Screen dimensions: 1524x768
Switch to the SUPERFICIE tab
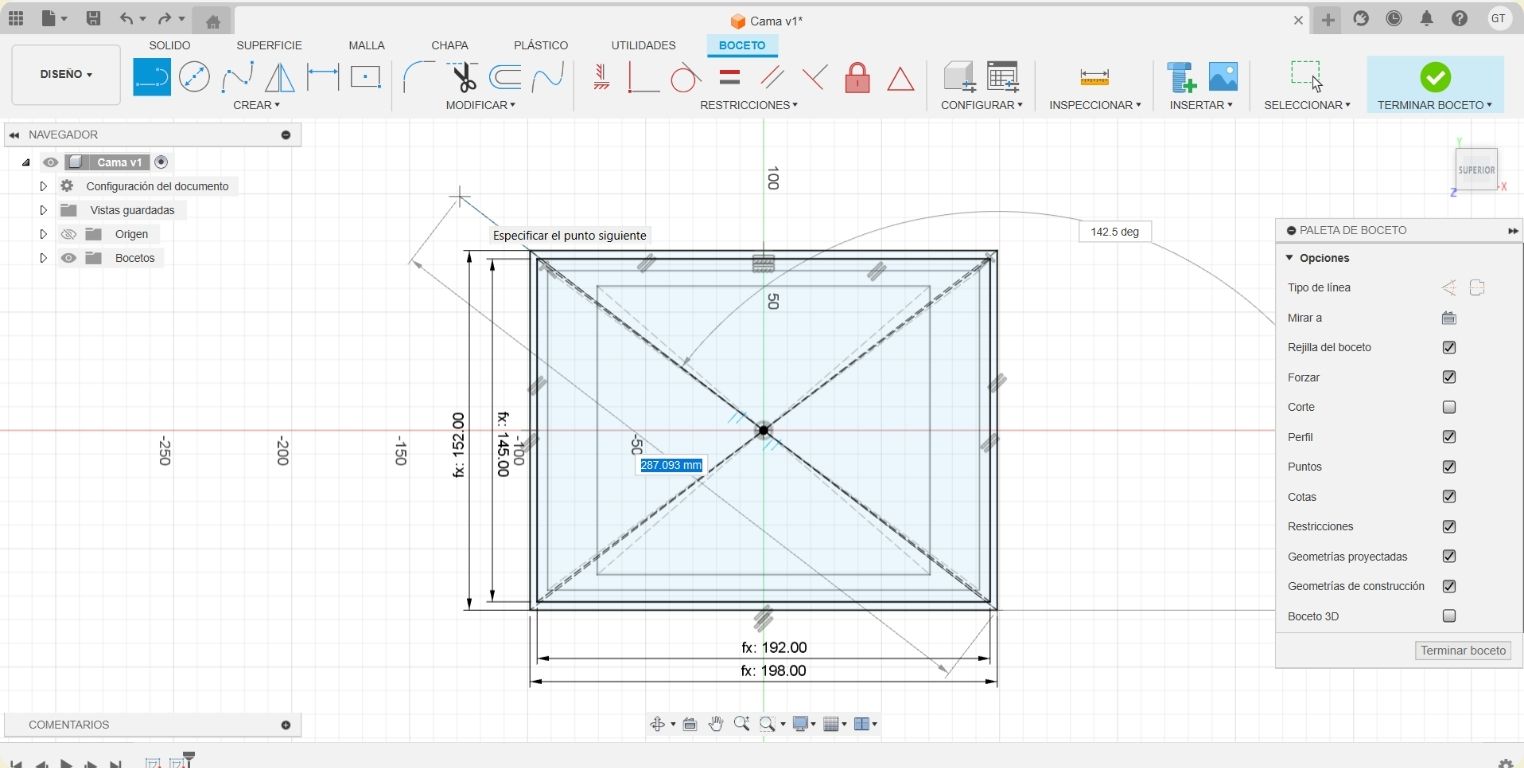point(269,45)
